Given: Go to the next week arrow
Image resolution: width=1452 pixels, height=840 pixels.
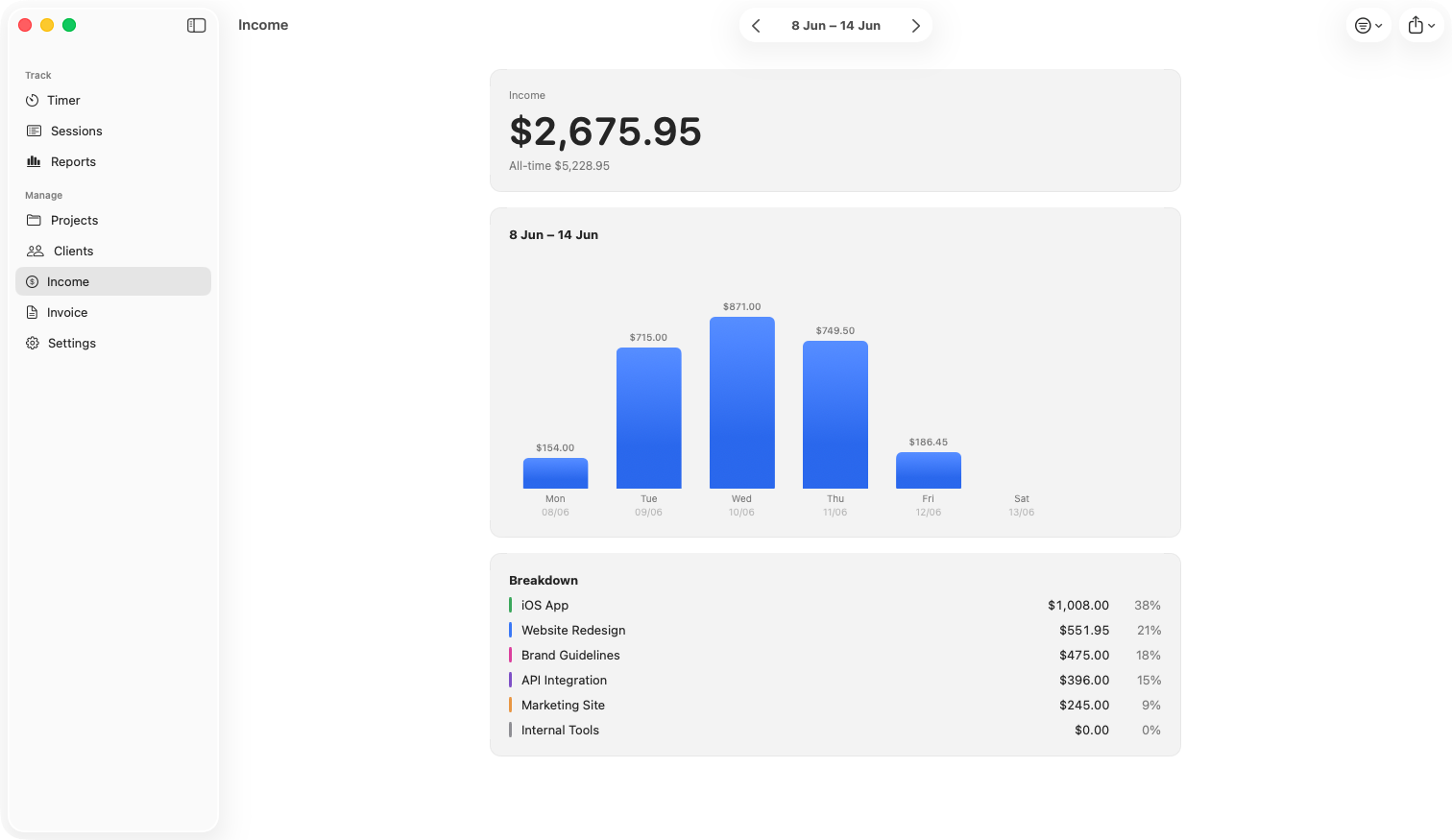Looking at the screenshot, I should pos(916,26).
